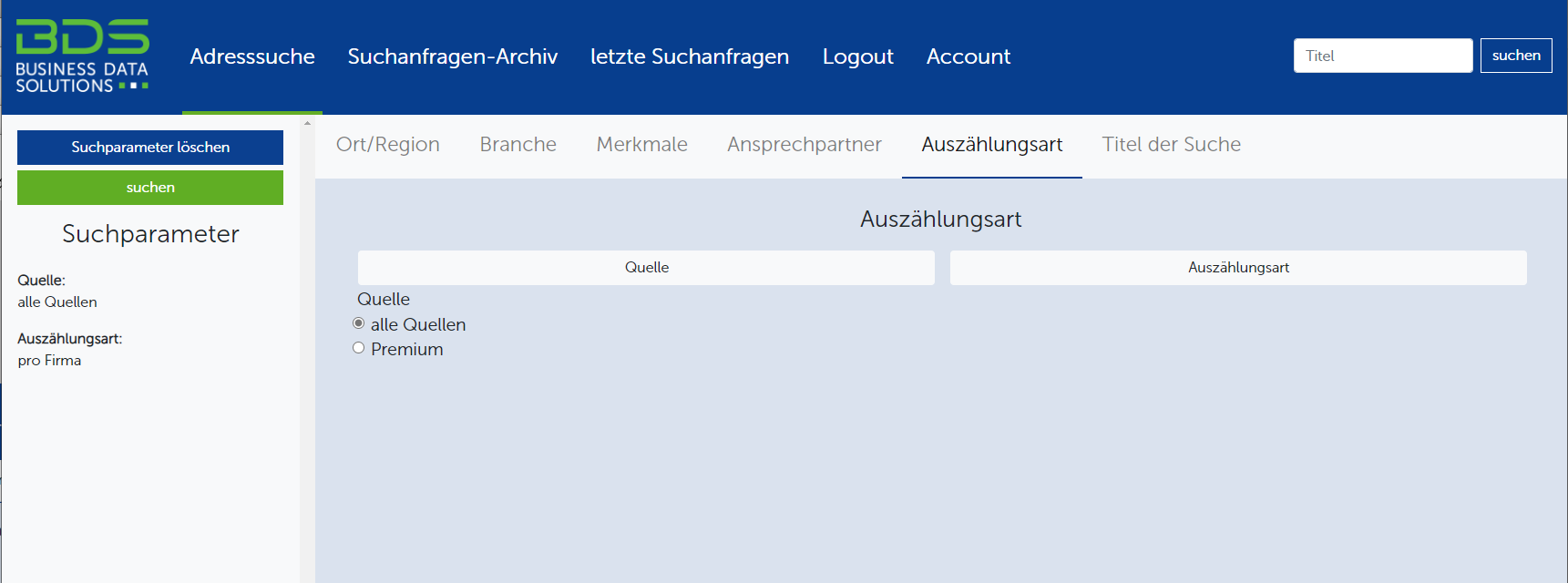Select the Auszählungsart tab
Screen dimensions: 1568x583
[x=991, y=145]
